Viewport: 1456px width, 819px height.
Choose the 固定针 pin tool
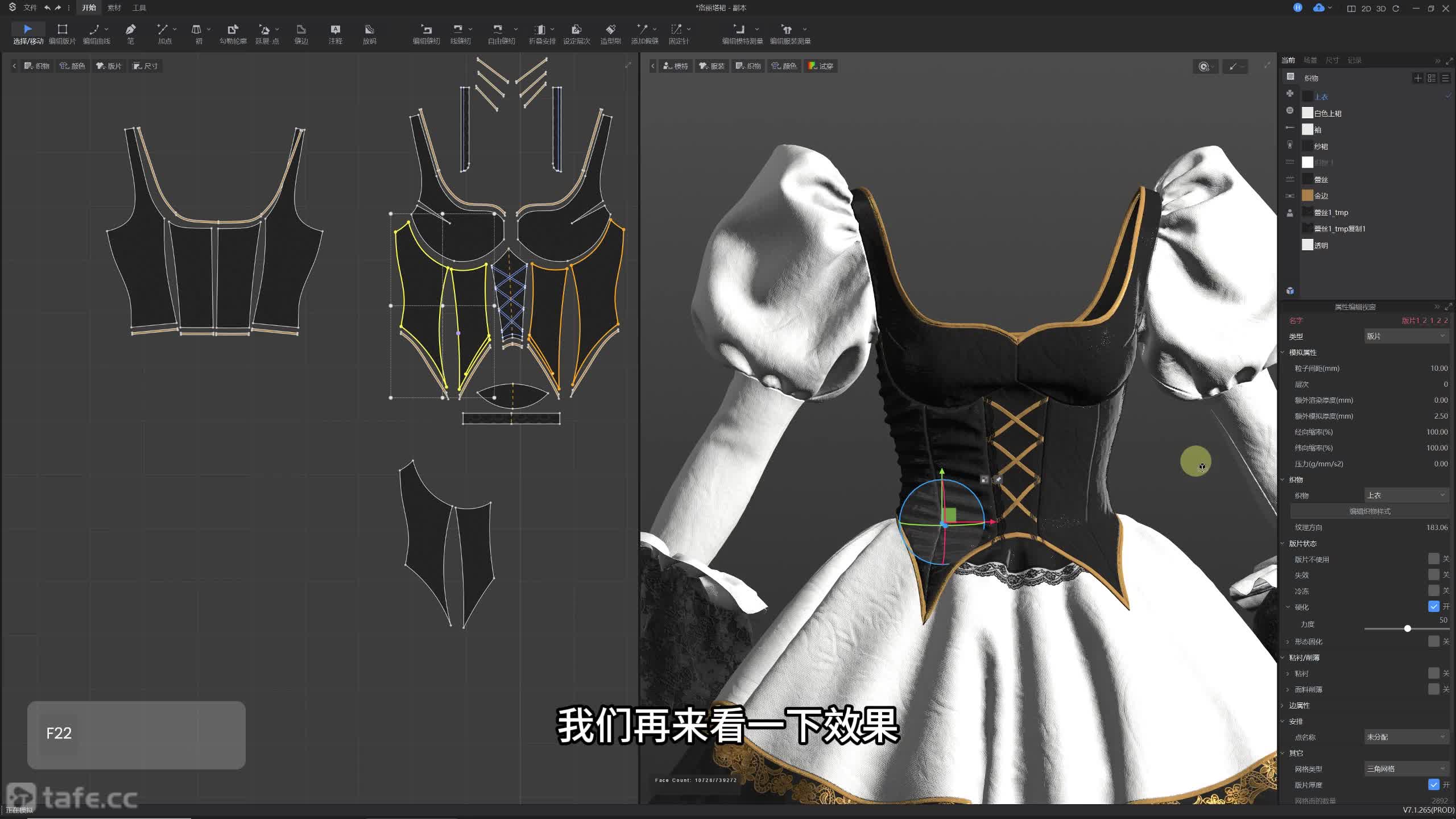pyautogui.click(x=679, y=34)
